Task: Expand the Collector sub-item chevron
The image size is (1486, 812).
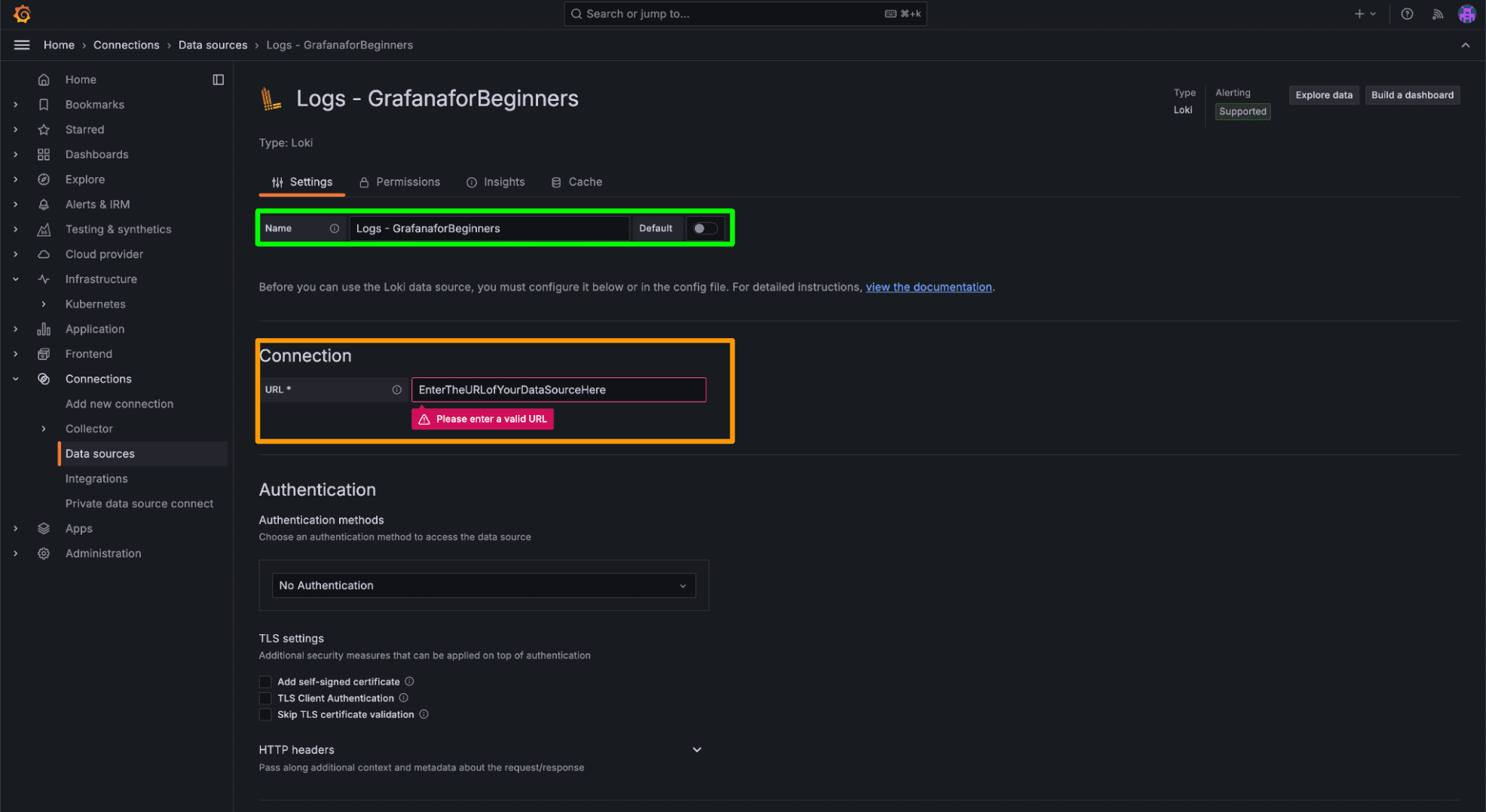Action: click(x=44, y=428)
